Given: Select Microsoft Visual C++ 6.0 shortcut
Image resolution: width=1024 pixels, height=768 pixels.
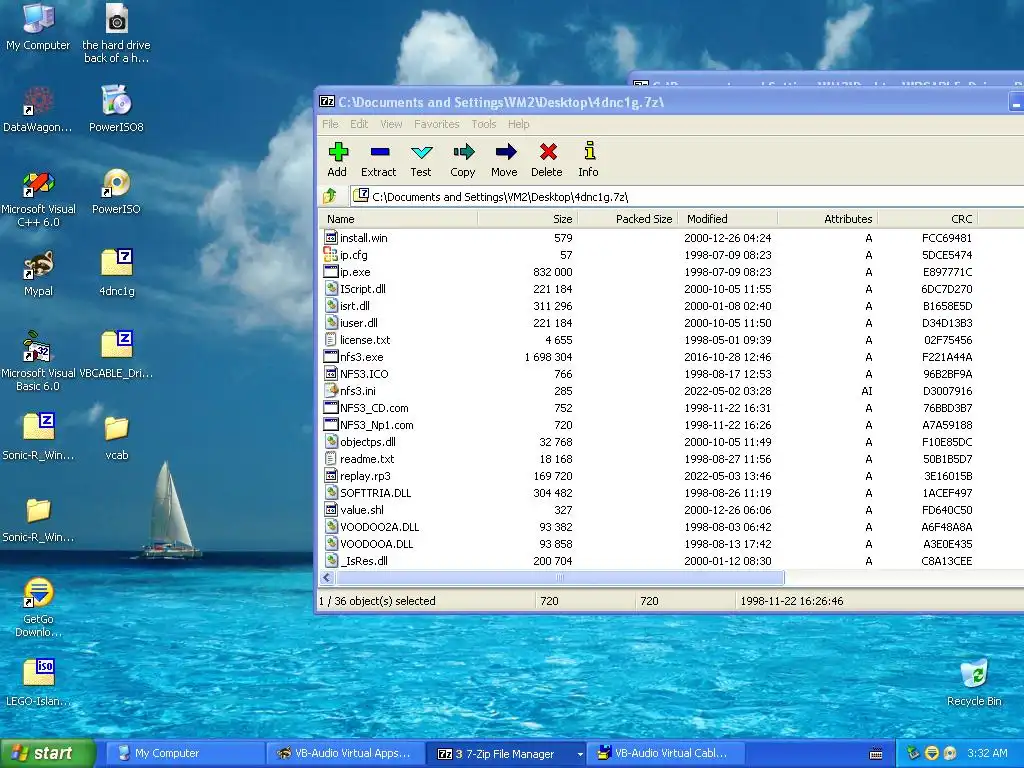Looking at the screenshot, I should (38, 198).
